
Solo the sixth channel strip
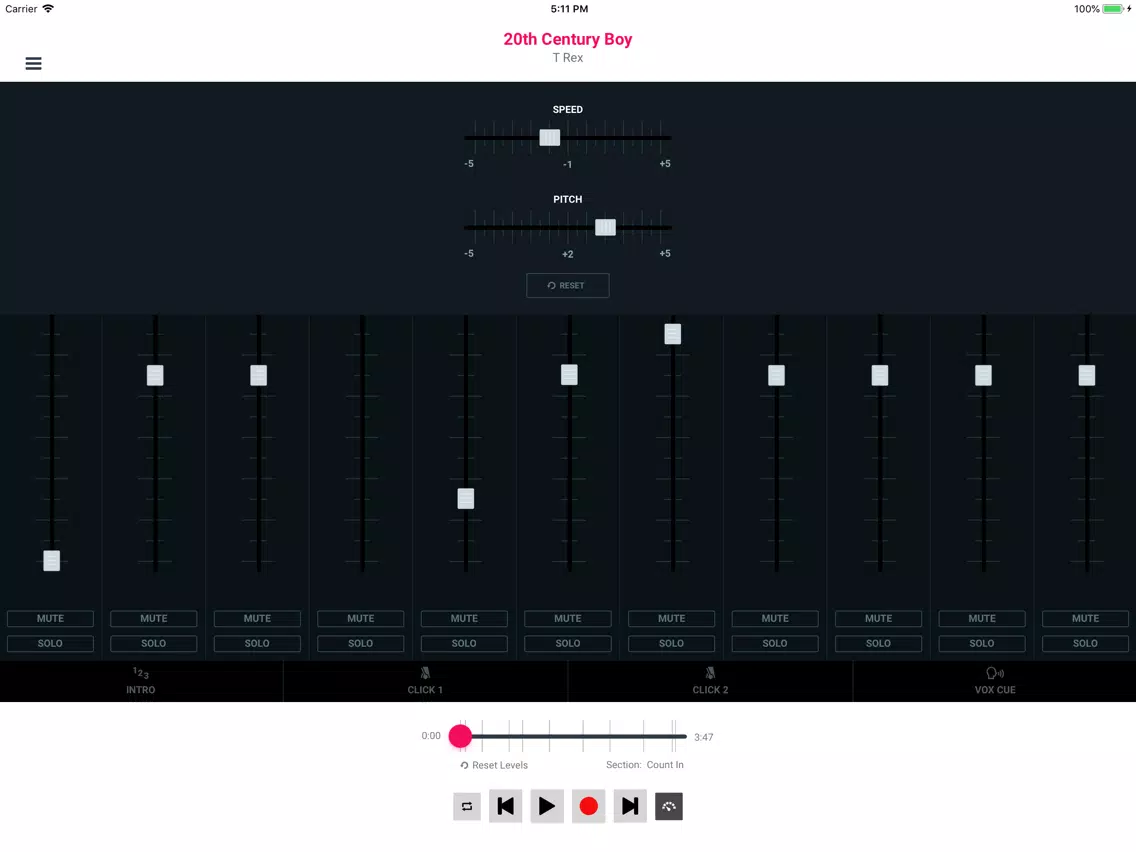tap(568, 643)
